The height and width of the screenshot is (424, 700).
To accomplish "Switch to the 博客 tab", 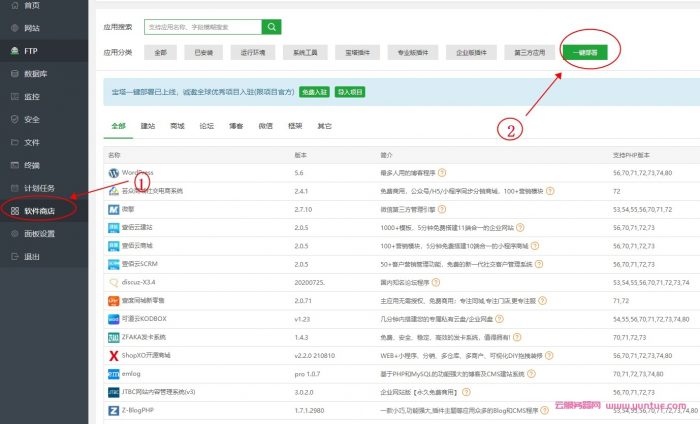I will [x=236, y=127].
